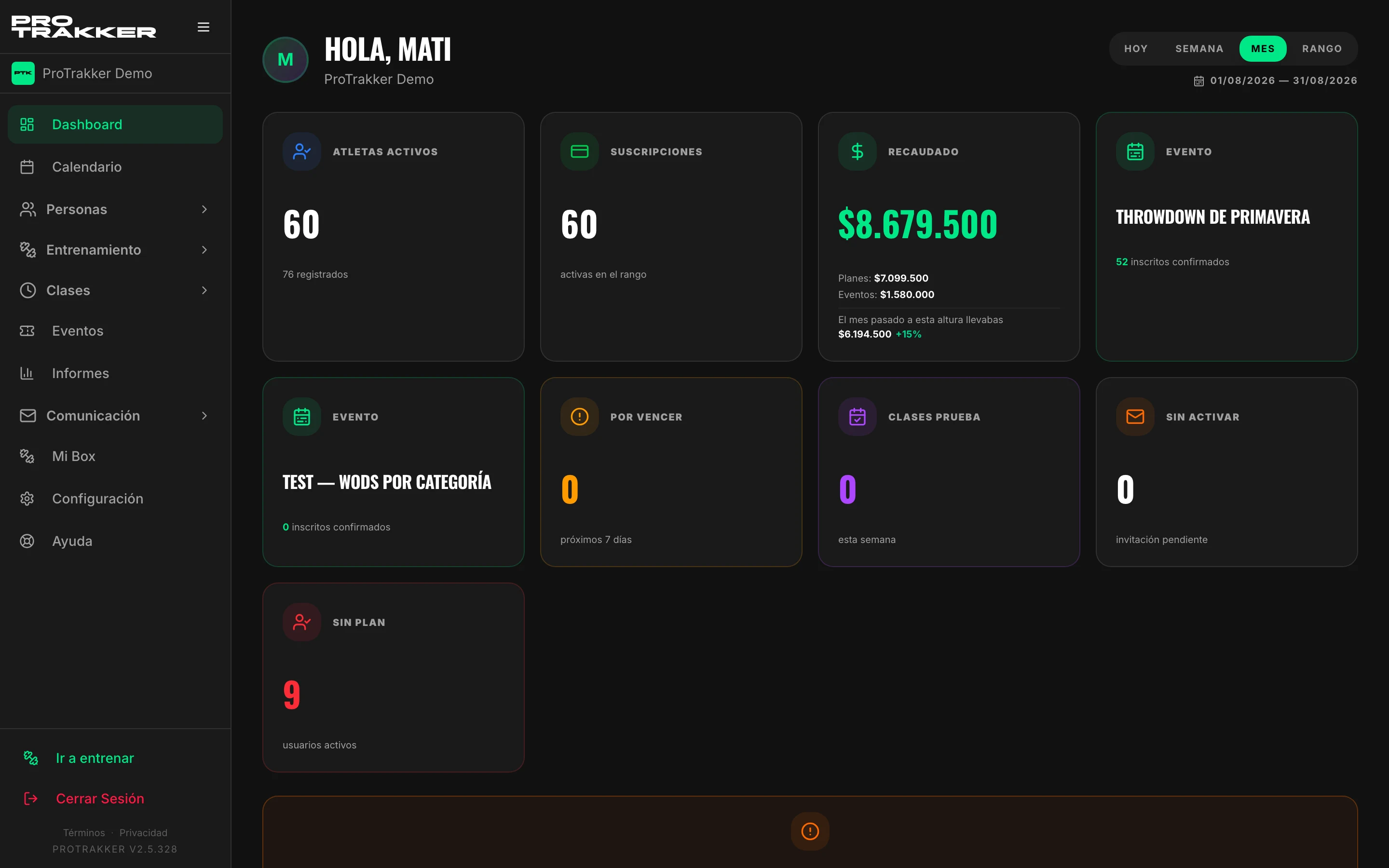Open Dashboard in sidebar
Screen dimensions: 1389x868
115,124
